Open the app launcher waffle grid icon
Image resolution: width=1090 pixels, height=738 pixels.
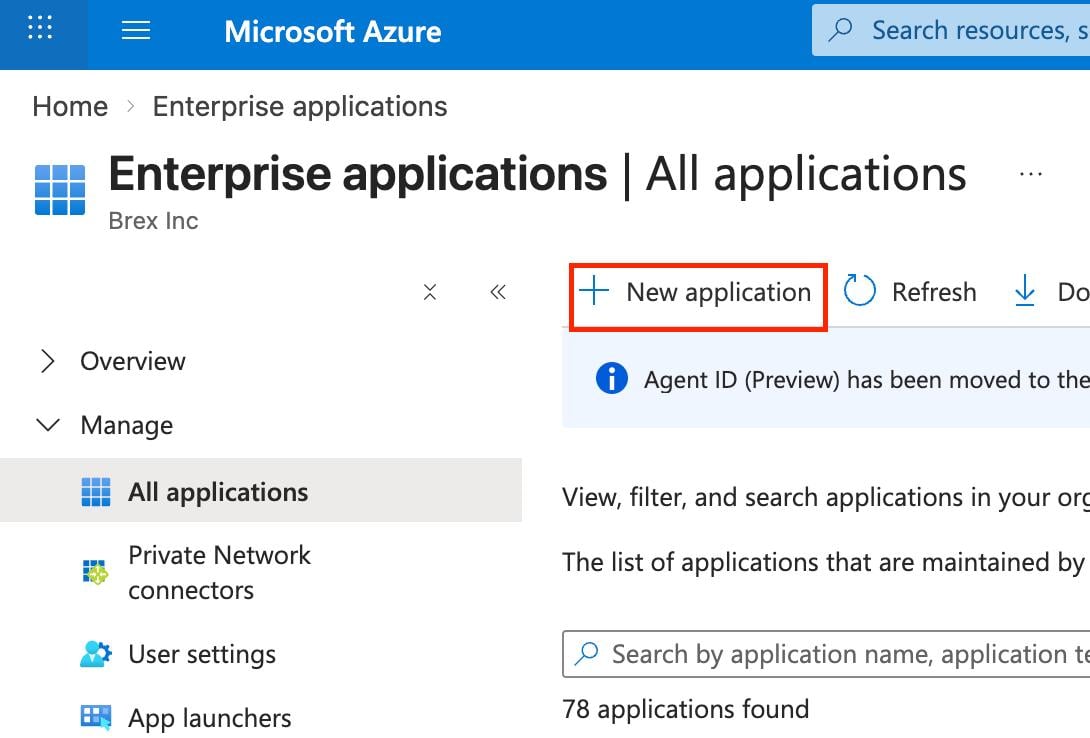(x=40, y=30)
